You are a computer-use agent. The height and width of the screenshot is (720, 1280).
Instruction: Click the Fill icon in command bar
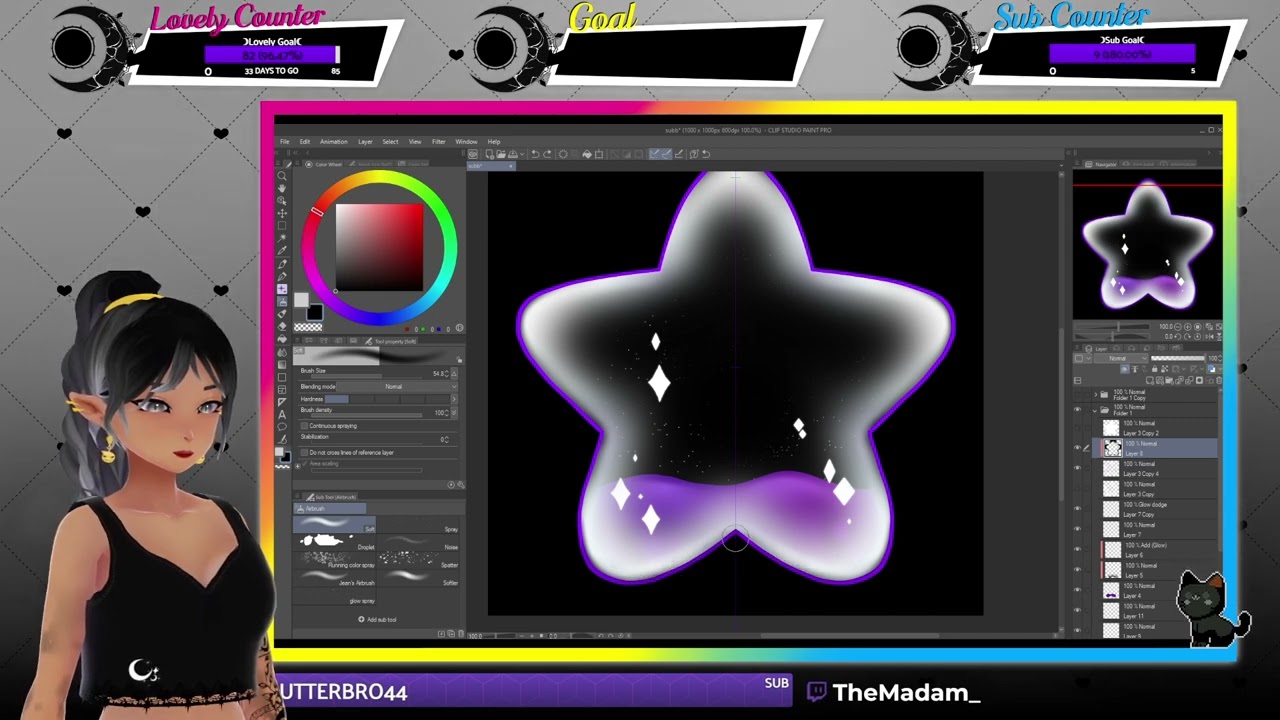tap(587, 154)
